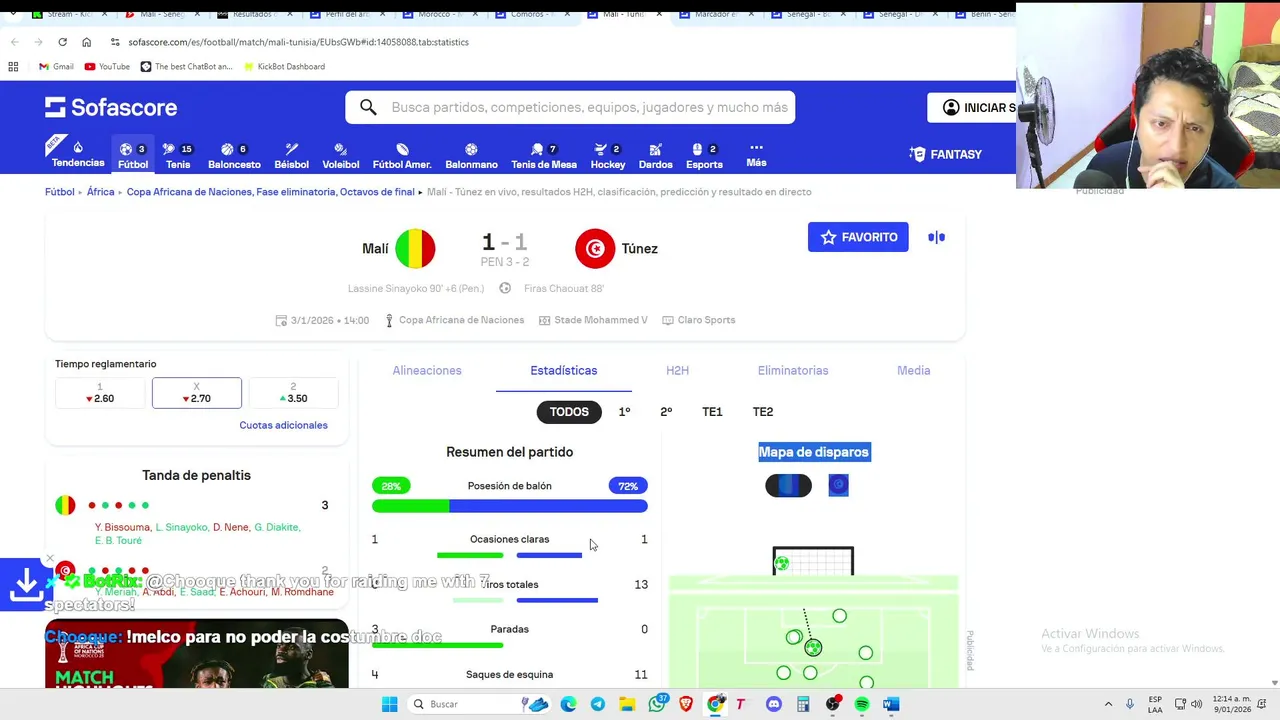Open the Tendencias section
The image size is (1280, 720).
[77, 154]
